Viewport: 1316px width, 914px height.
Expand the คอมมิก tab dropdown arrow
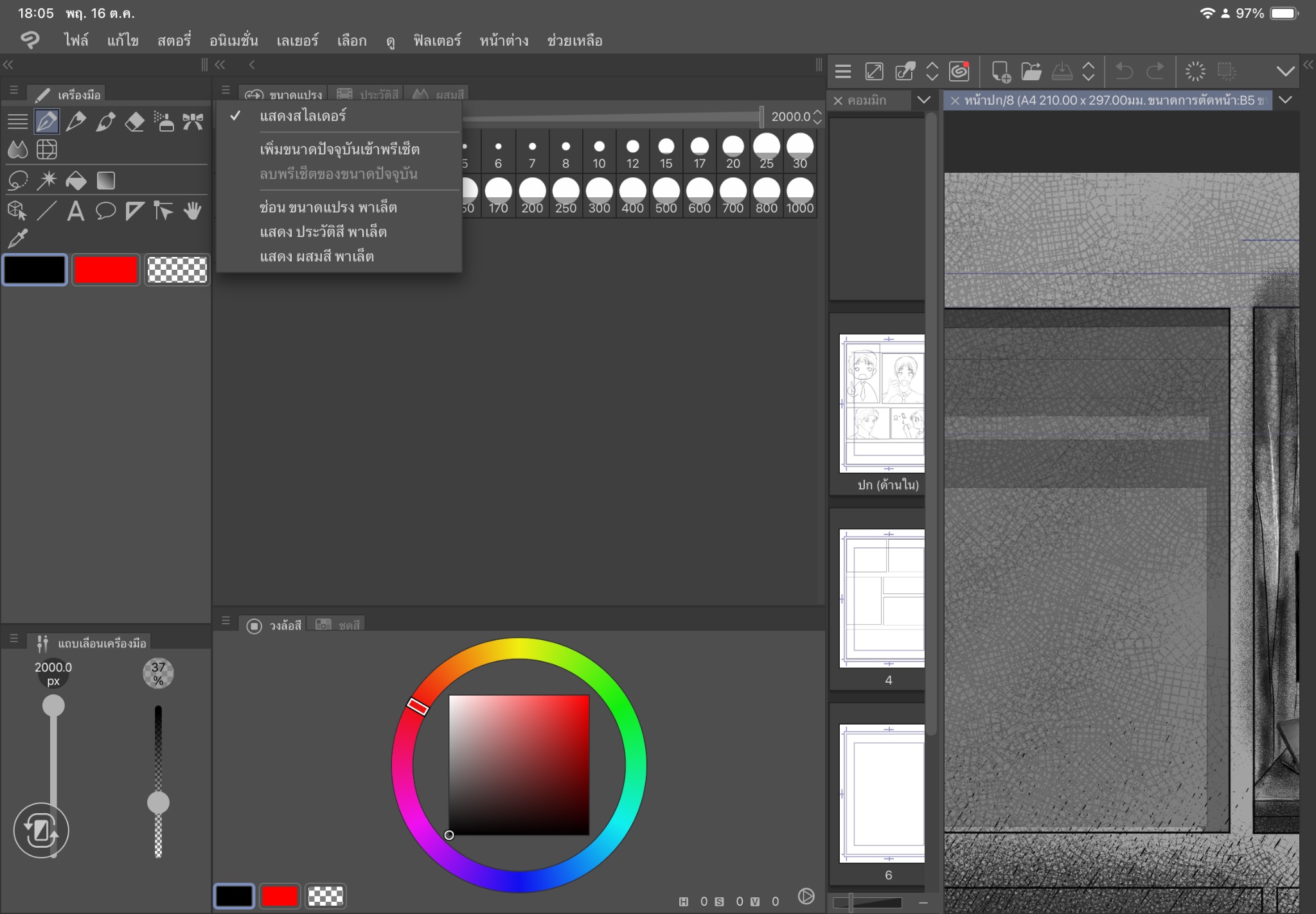923,100
